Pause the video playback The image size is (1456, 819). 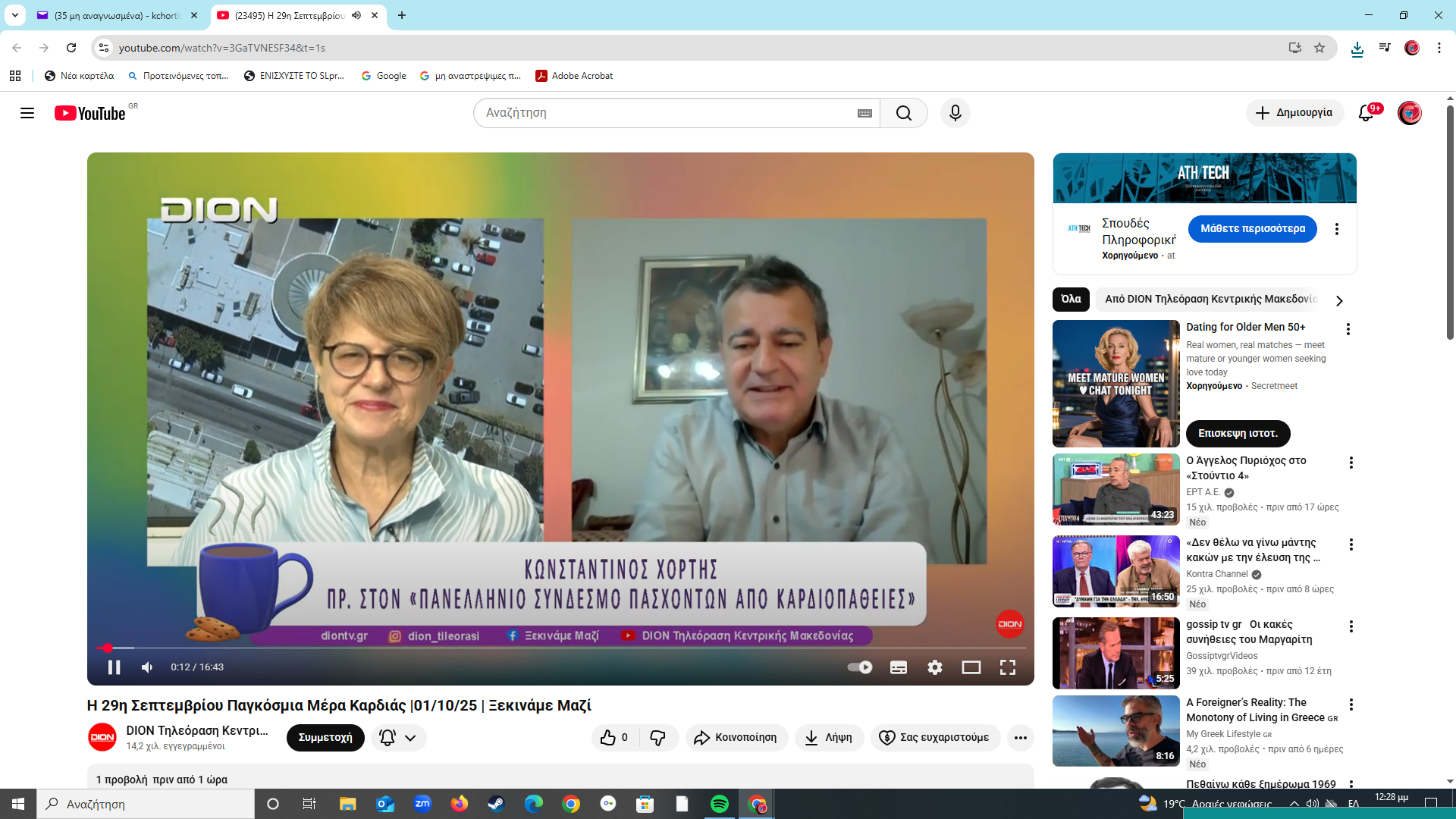coord(114,667)
